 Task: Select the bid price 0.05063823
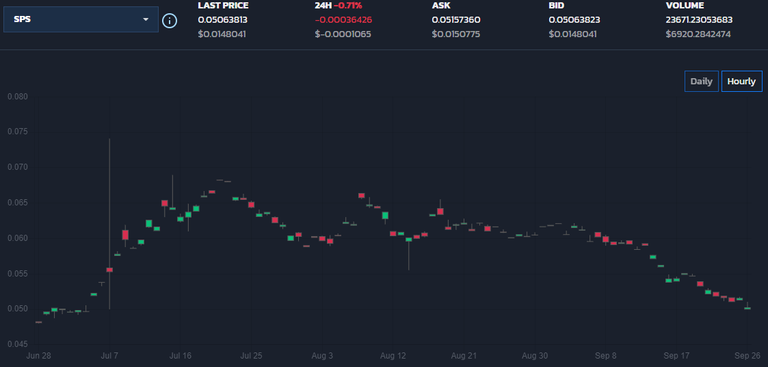click(x=574, y=20)
